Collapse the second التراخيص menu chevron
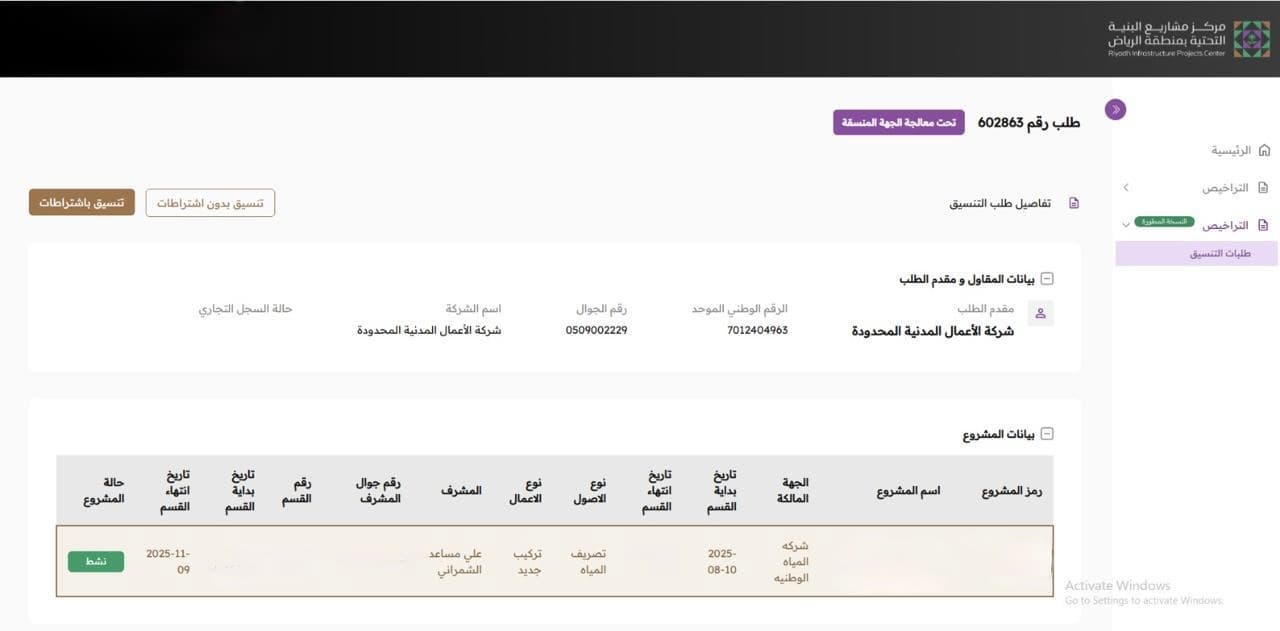The width and height of the screenshot is (1280, 631). [x=1126, y=225]
